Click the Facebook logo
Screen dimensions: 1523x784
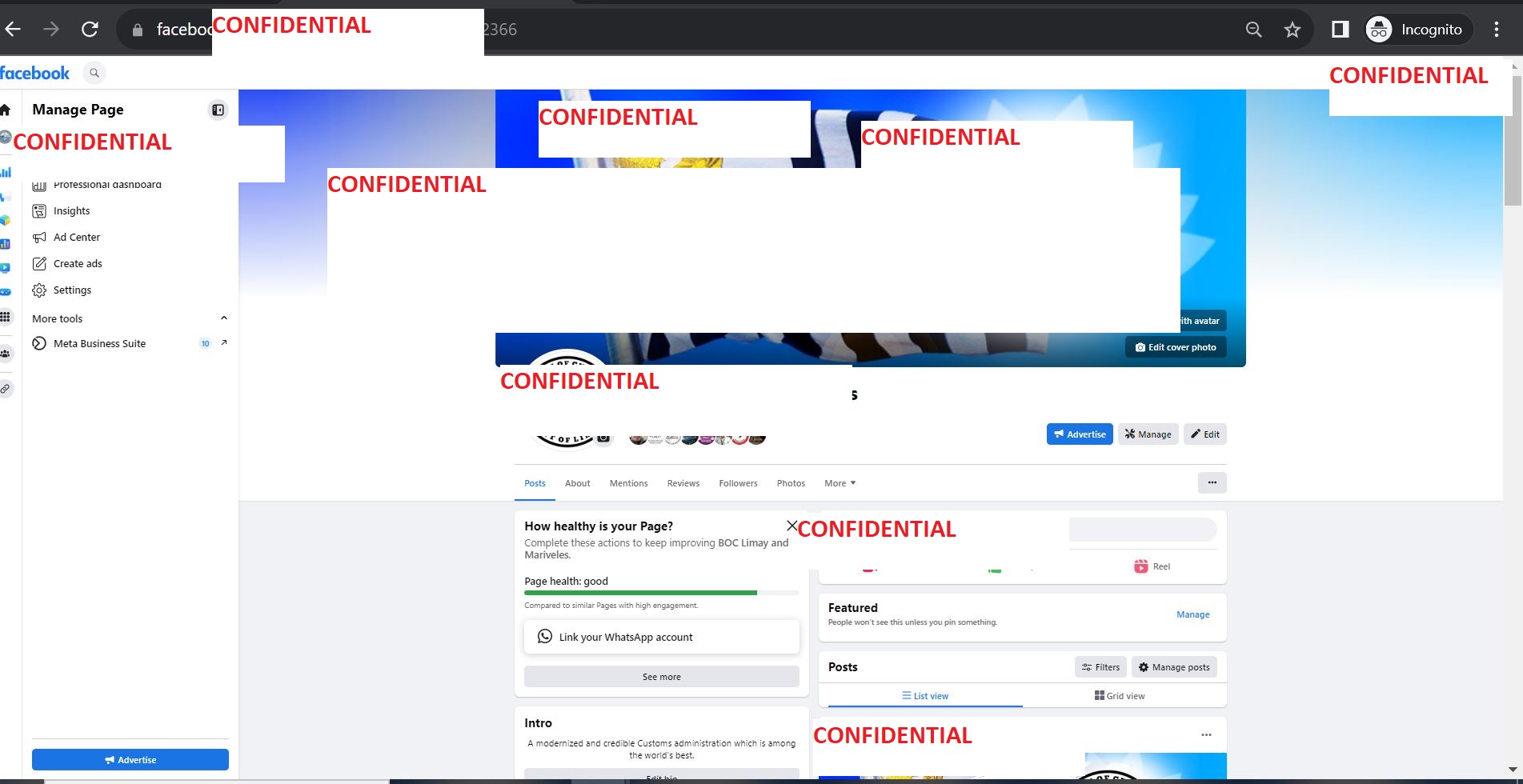[34, 73]
